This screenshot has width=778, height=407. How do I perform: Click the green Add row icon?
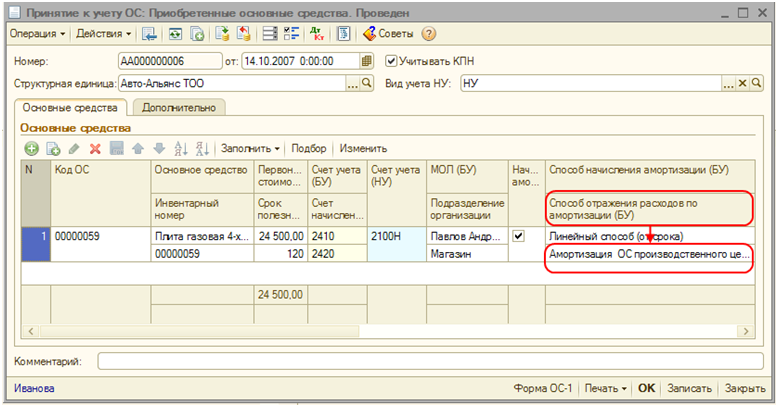coord(32,148)
